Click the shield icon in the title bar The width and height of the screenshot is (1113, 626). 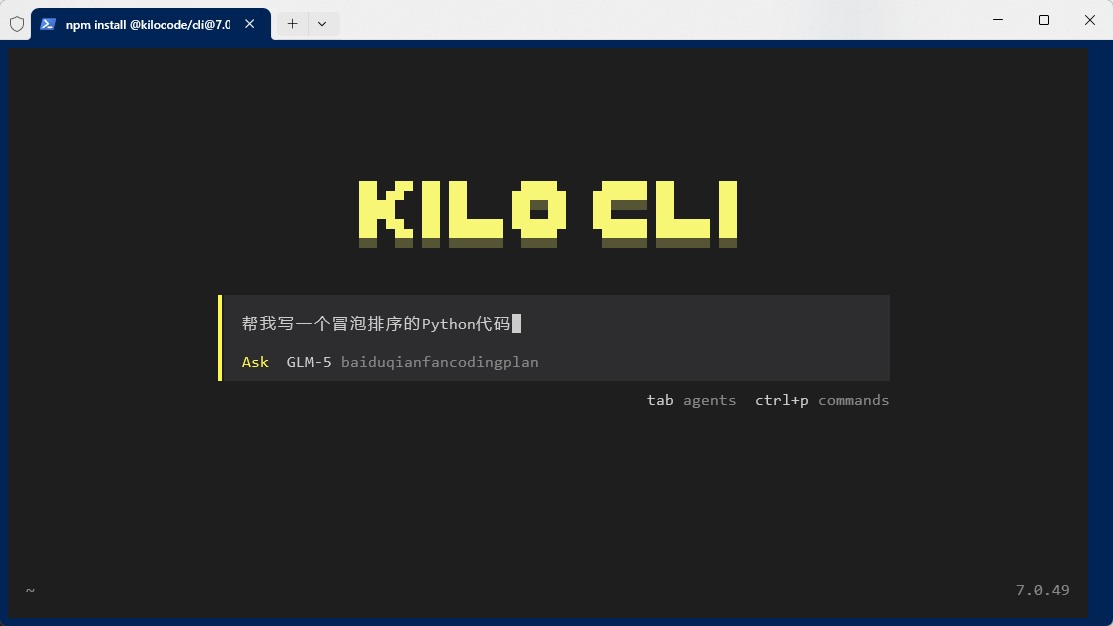click(17, 23)
